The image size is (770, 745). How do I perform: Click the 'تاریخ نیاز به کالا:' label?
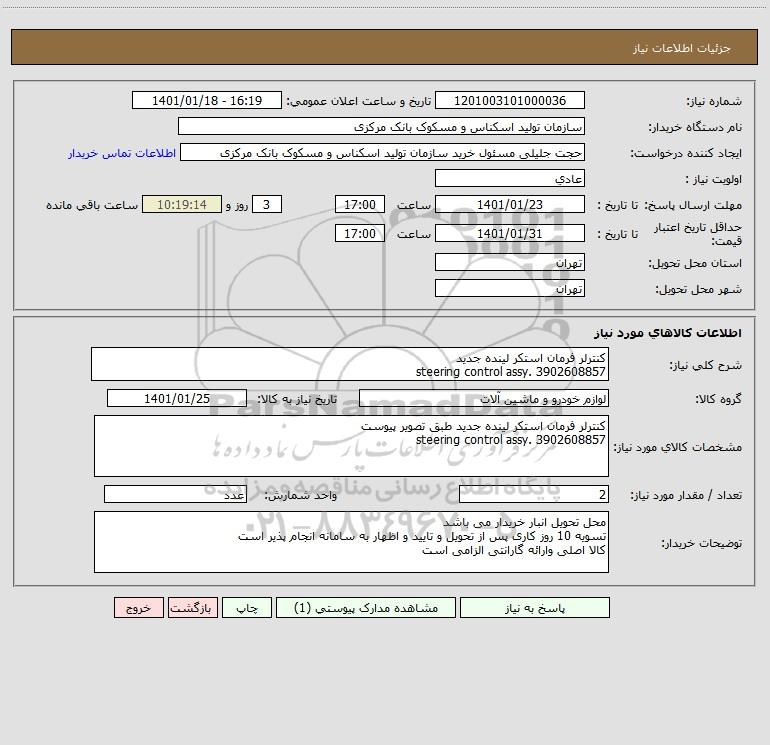pyautogui.click(x=298, y=399)
